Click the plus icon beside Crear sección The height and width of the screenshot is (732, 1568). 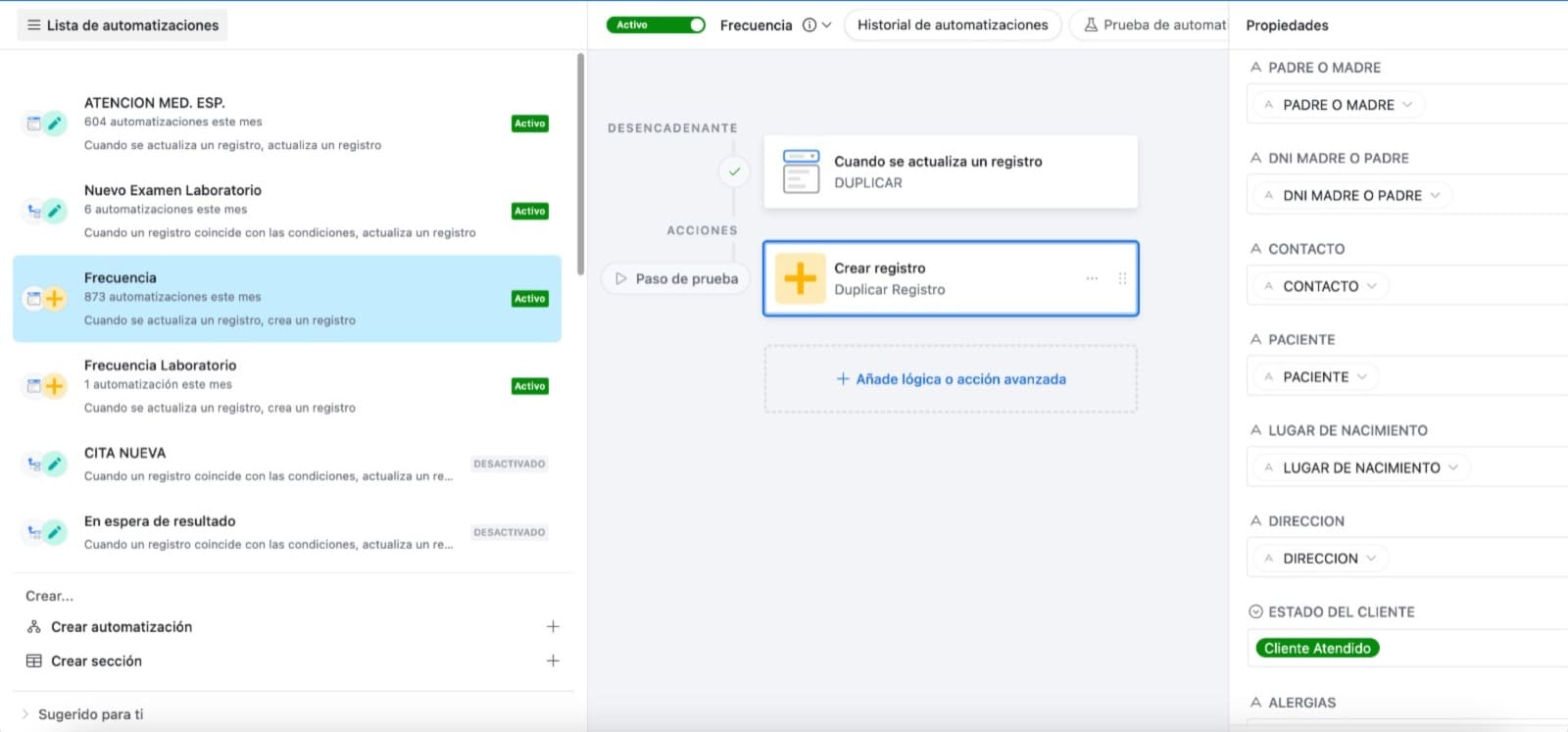[x=553, y=660]
